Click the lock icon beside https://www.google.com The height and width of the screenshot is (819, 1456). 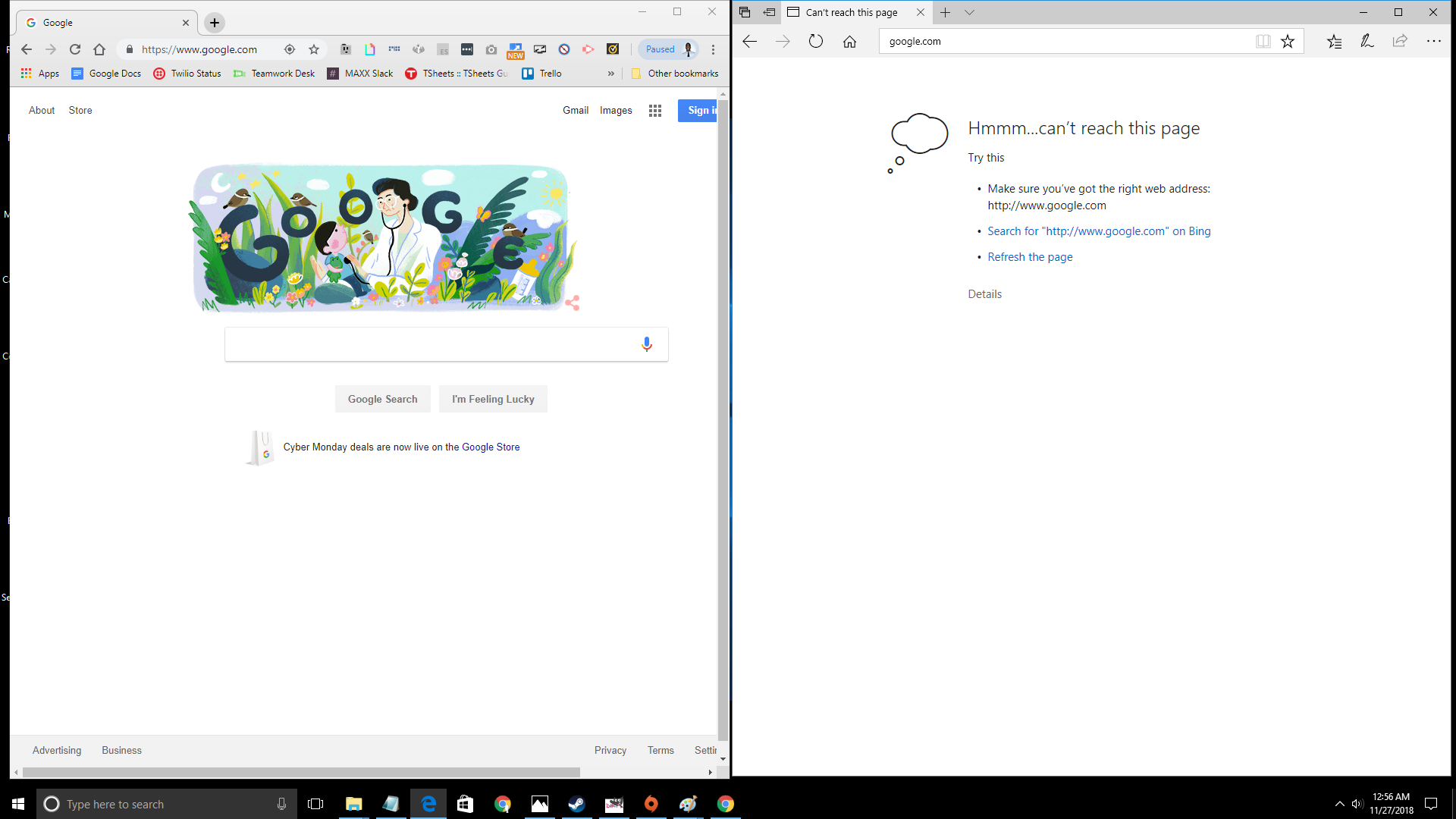pyautogui.click(x=130, y=49)
